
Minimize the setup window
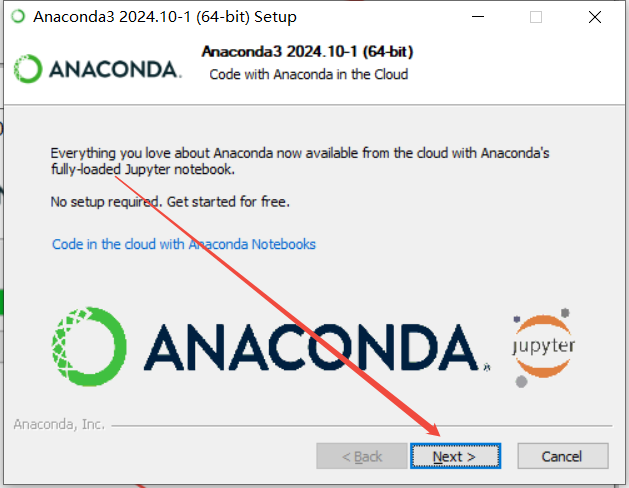[478, 17]
